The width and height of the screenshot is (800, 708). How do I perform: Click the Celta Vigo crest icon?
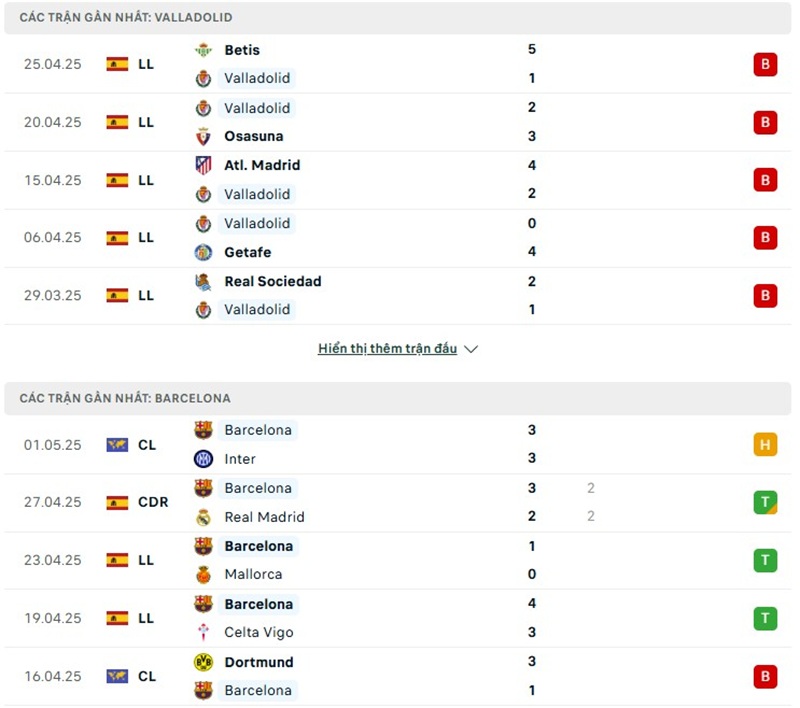pos(203,632)
